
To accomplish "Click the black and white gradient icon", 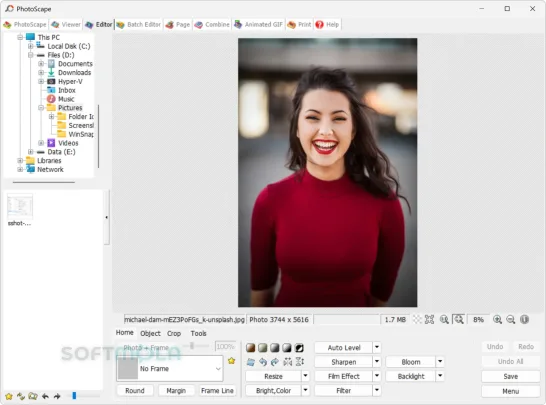I will coord(287,348).
